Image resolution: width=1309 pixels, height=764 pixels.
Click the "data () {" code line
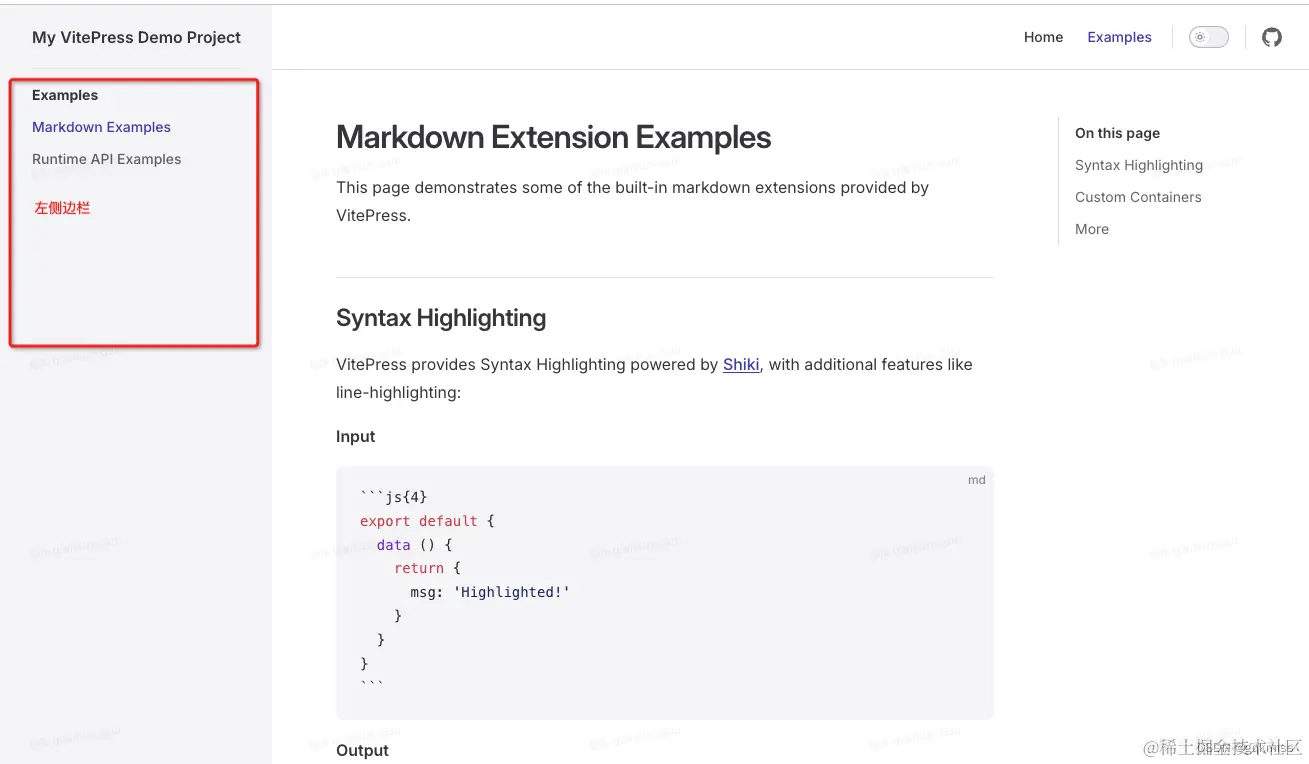(x=415, y=545)
